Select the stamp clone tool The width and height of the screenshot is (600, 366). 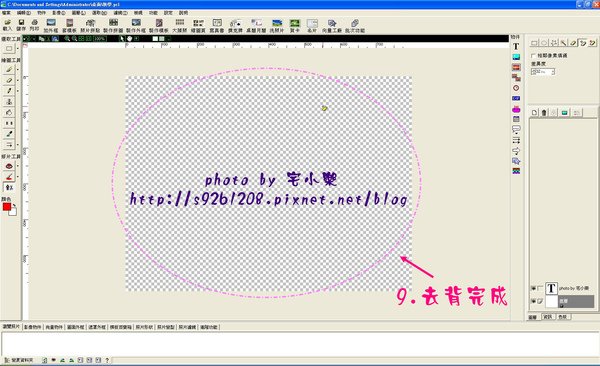(9, 102)
